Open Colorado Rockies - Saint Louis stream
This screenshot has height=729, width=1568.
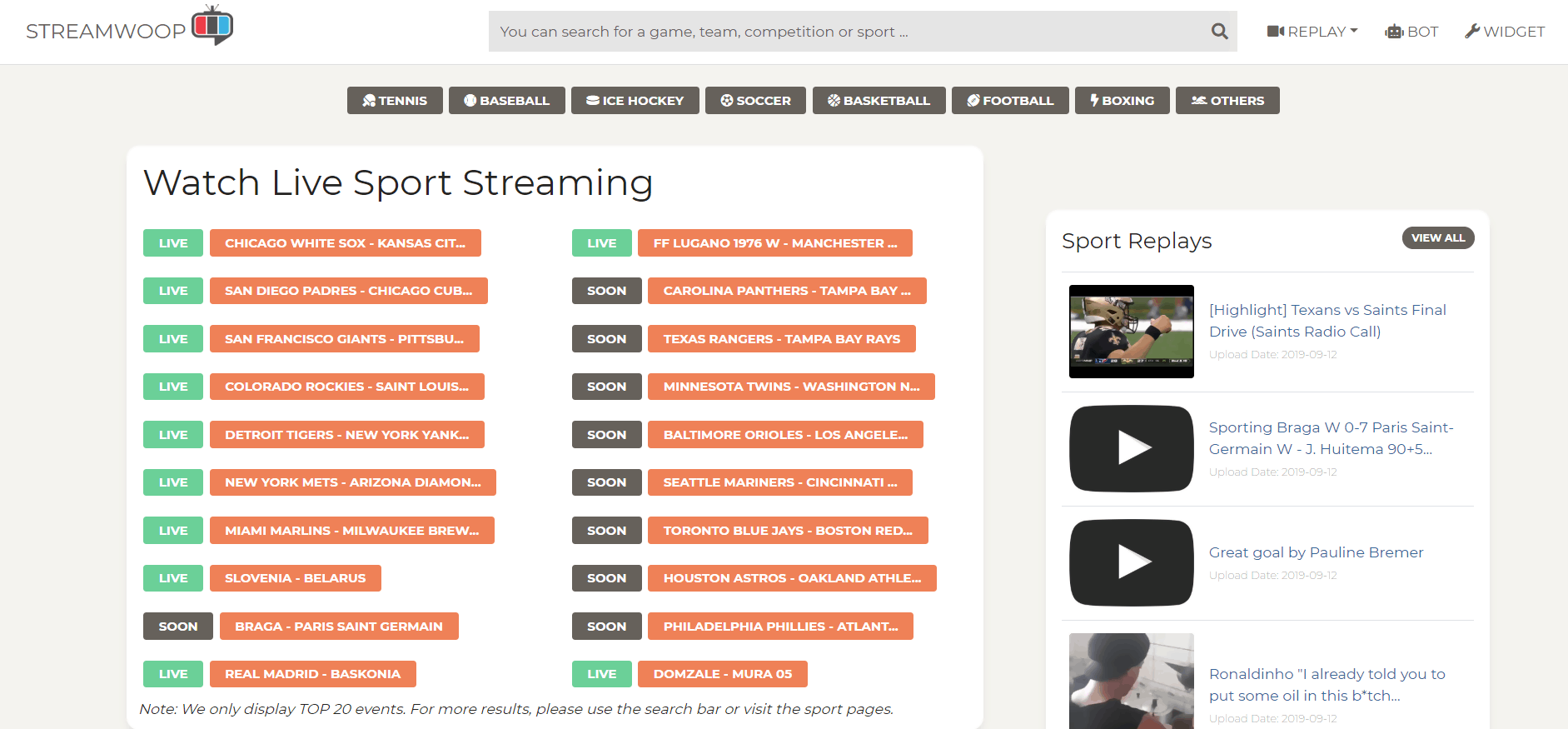point(347,387)
